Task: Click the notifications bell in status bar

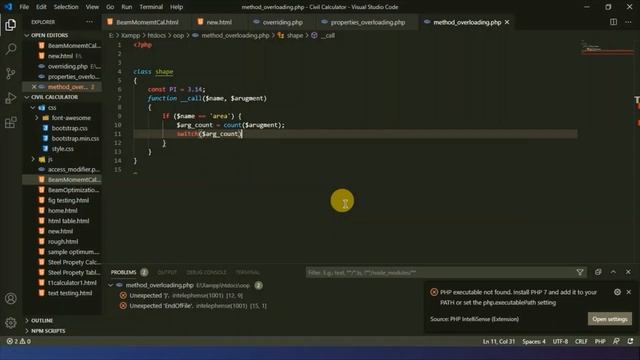Action: coord(631,341)
